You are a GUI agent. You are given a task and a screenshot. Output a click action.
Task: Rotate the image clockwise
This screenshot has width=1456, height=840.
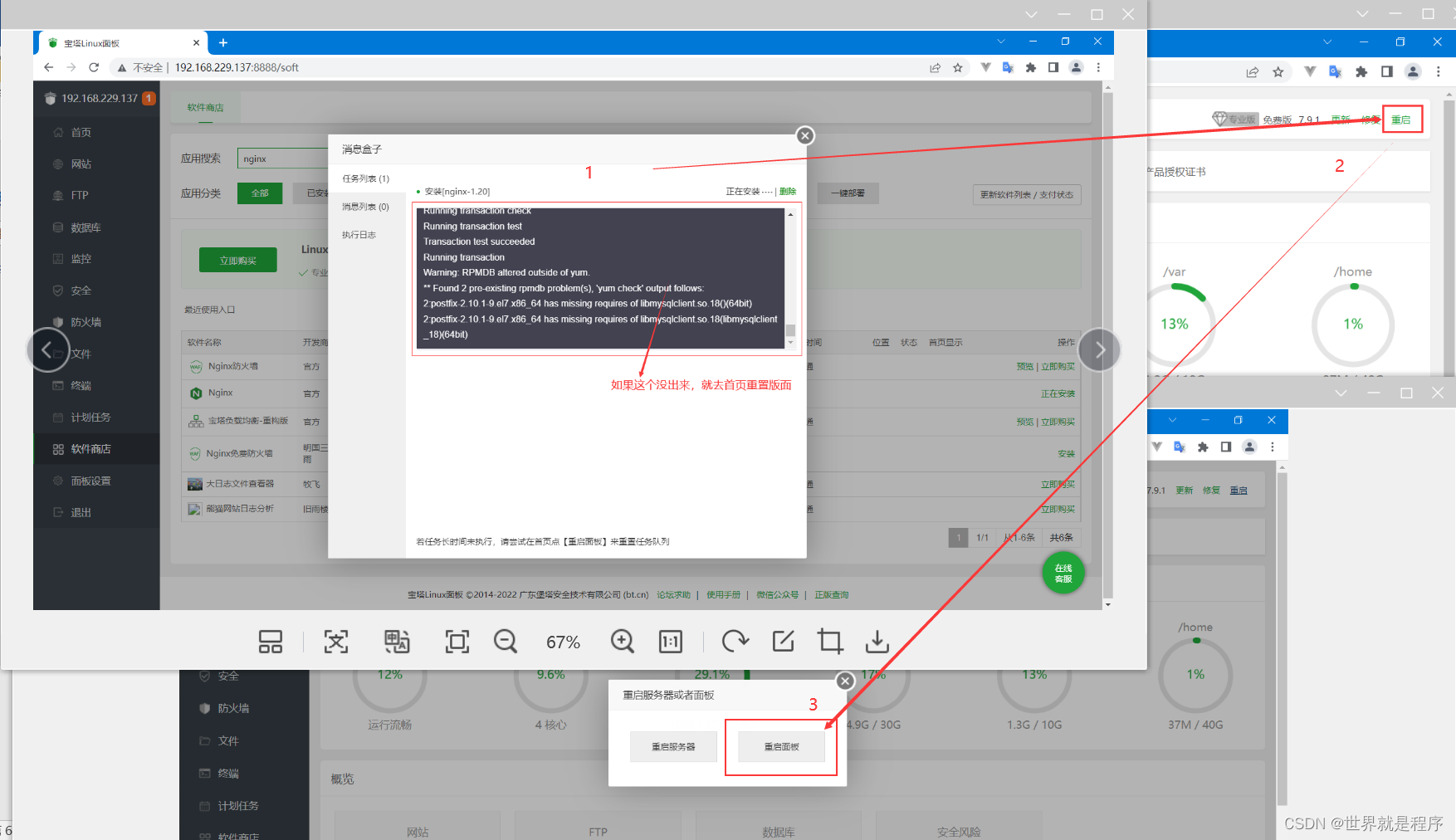(735, 642)
